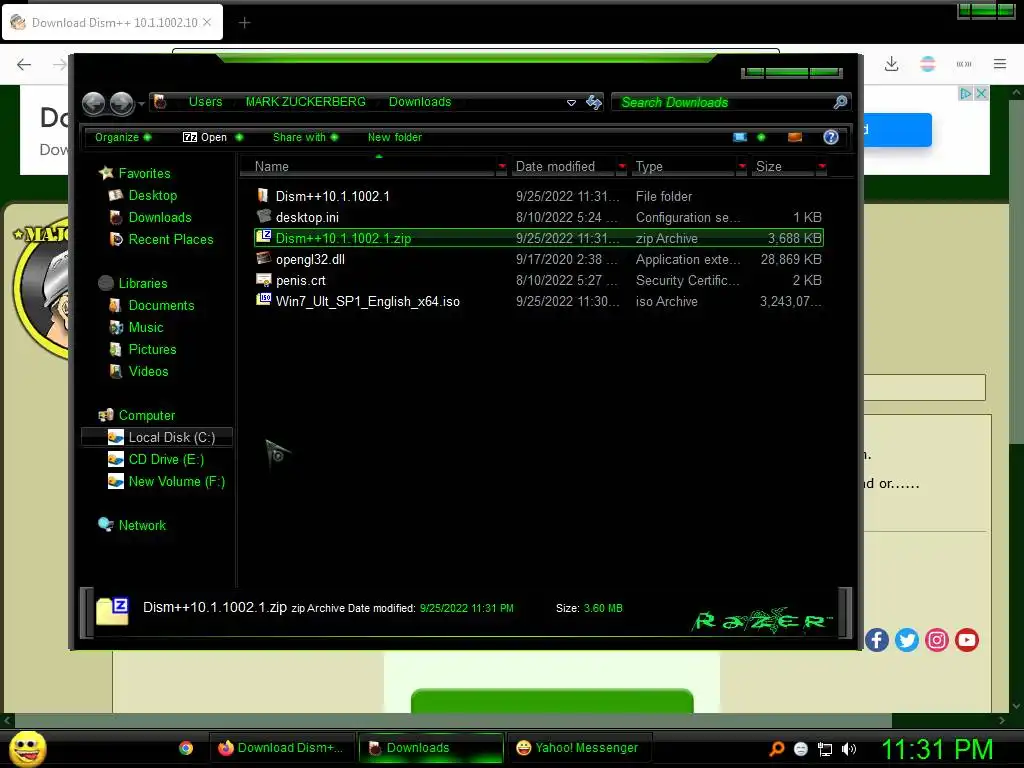Image resolution: width=1024 pixels, height=768 pixels.
Task: Click Users in the breadcrumb path
Action: click(x=205, y=102)
